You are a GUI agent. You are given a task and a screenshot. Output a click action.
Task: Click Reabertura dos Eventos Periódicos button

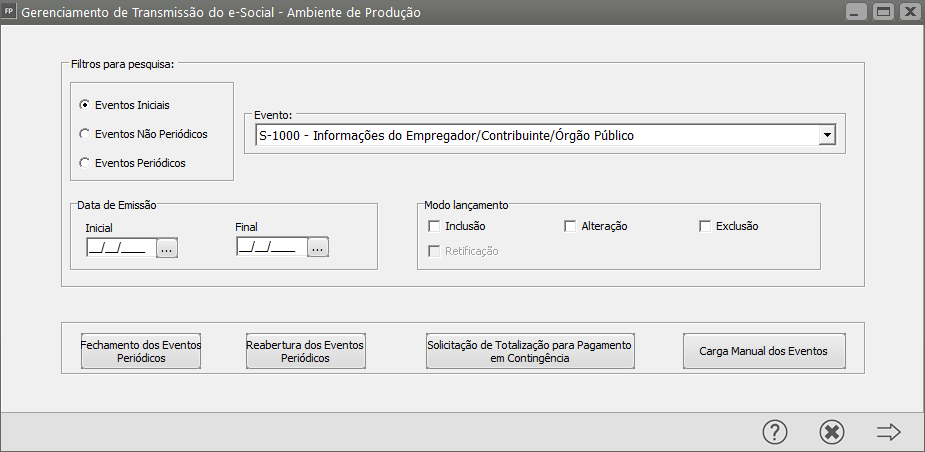pos(305,351)
